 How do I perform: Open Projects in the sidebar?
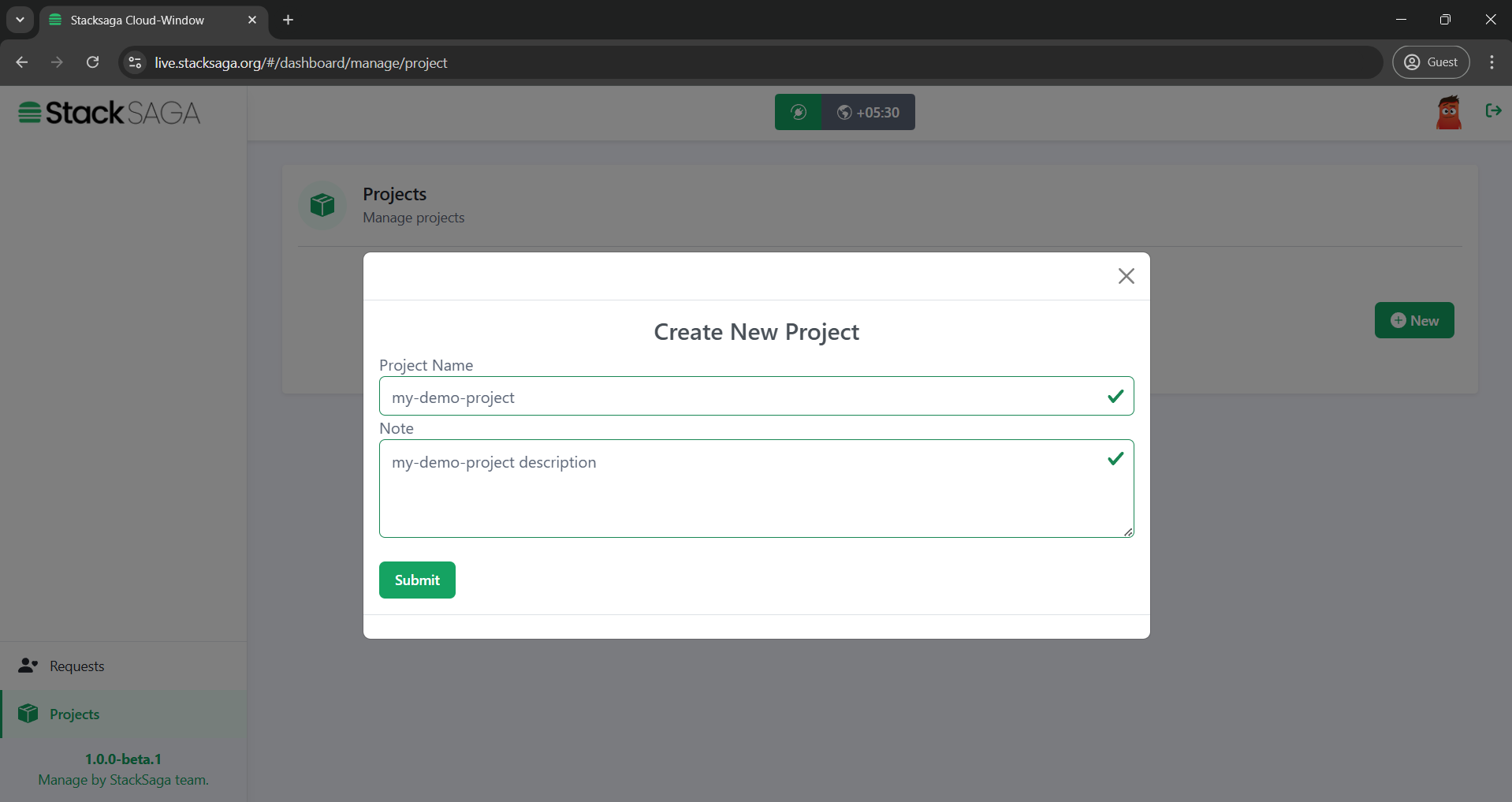pyautogui.click(x=74, y=714)
